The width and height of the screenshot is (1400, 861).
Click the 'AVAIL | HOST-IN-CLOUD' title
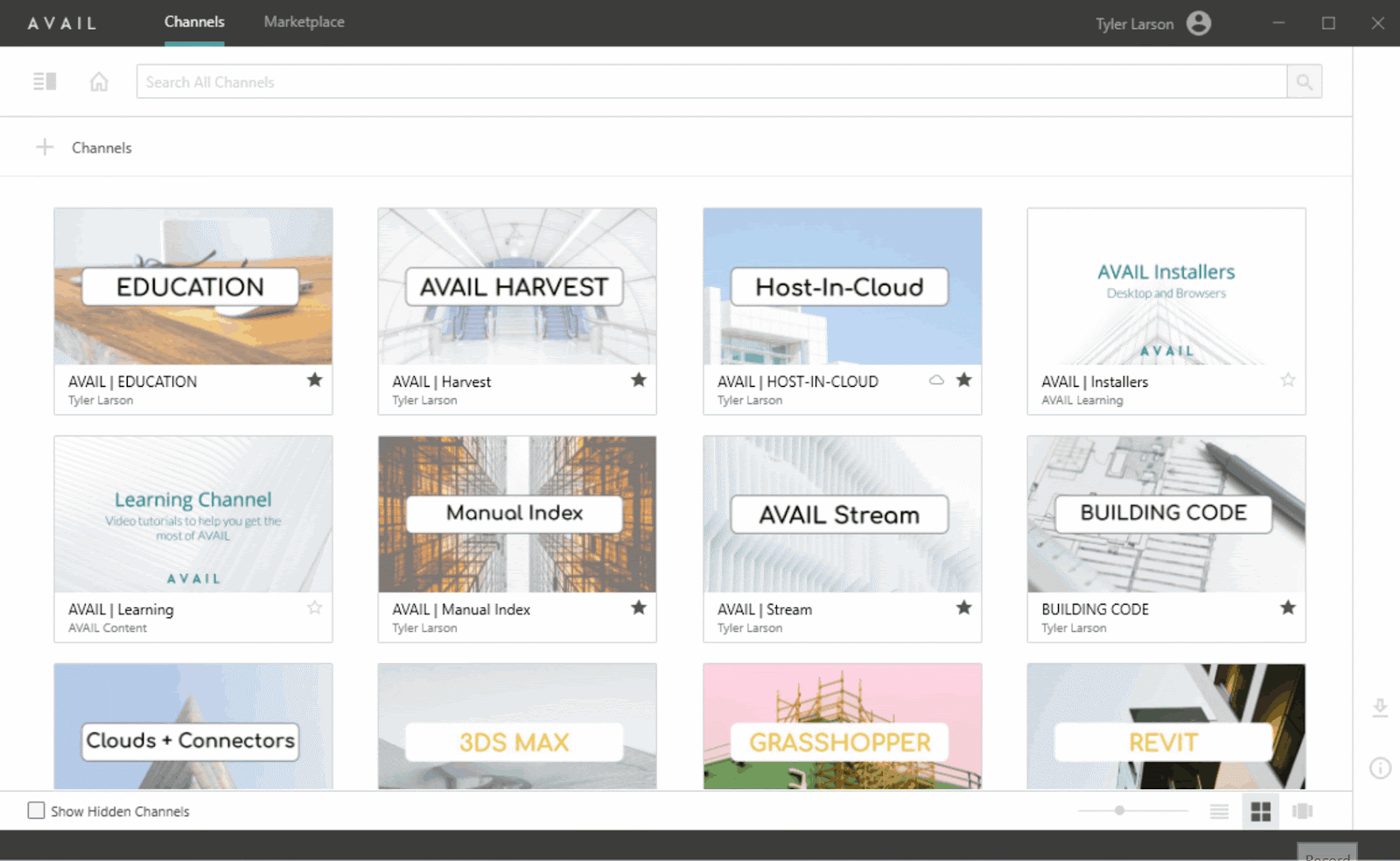click(798, 381)
